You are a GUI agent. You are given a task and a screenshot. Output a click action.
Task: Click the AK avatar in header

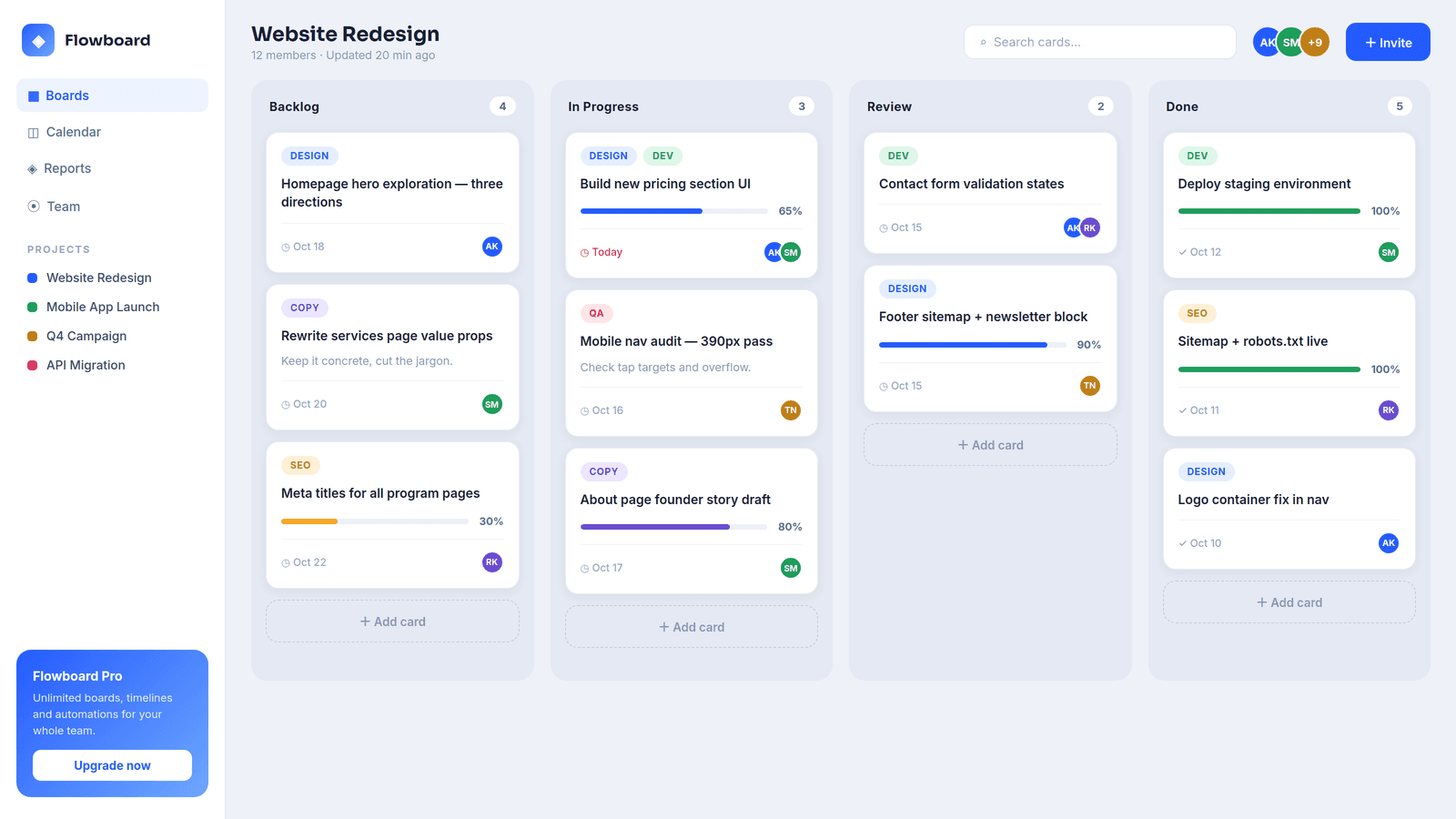tap(1265, 42)
